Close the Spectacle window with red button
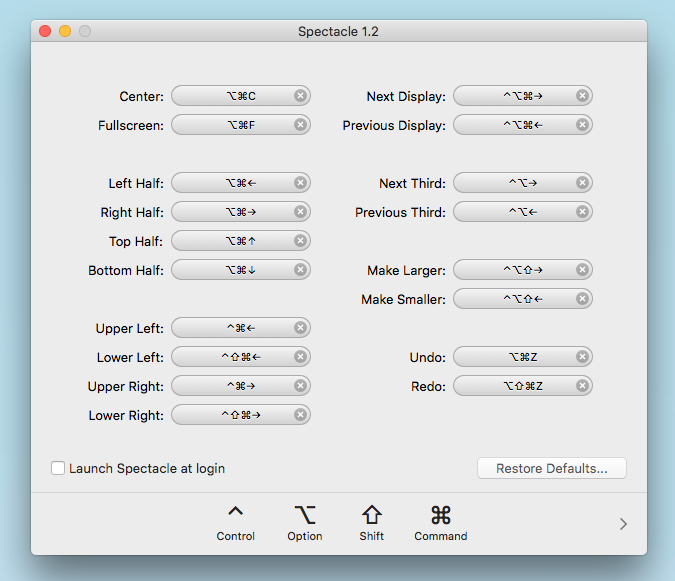 click(45, 31)
